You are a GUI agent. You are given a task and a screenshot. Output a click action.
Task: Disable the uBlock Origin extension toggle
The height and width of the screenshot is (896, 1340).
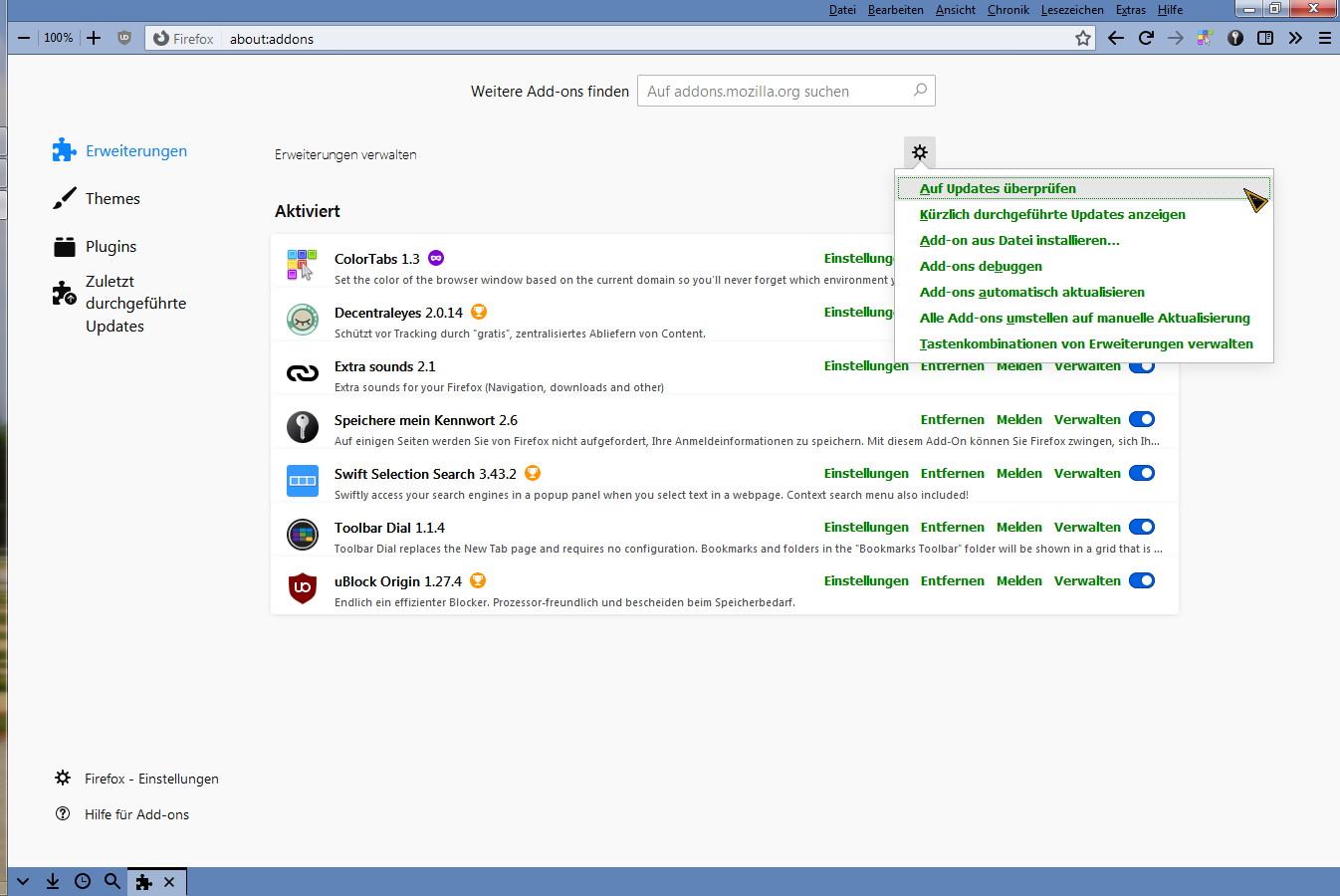pyautogui.click(x=1142, y=580)
